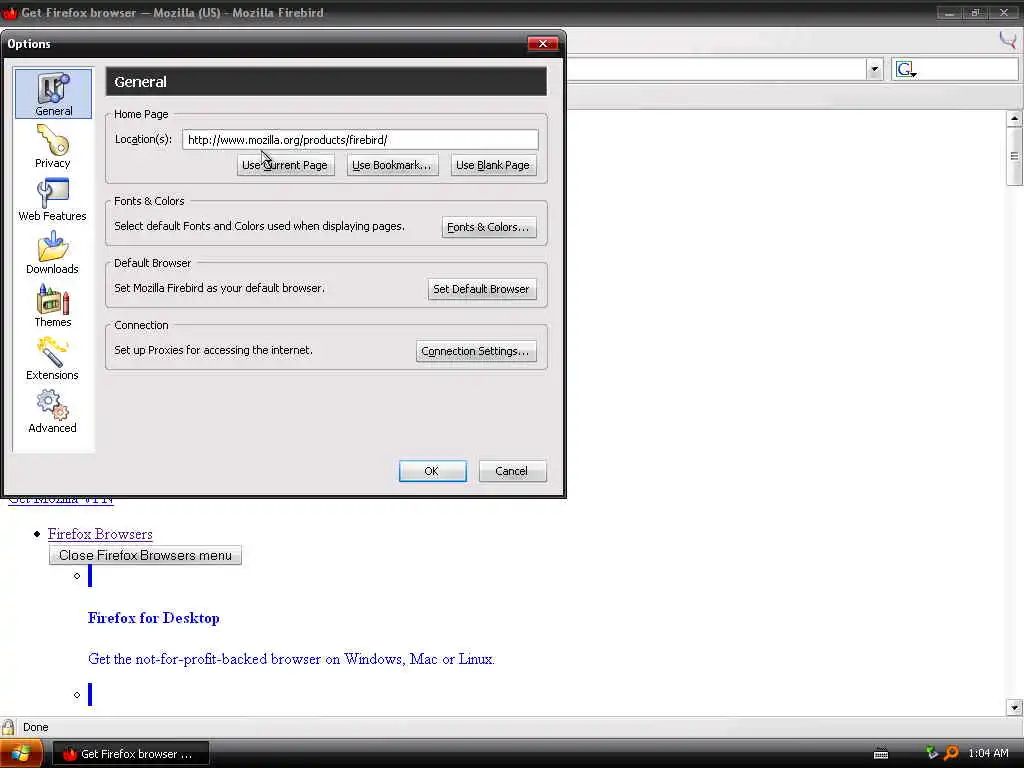Screen dimensions: 1024x768
Task: Click the browser search box field
Action: click(967, 69)
